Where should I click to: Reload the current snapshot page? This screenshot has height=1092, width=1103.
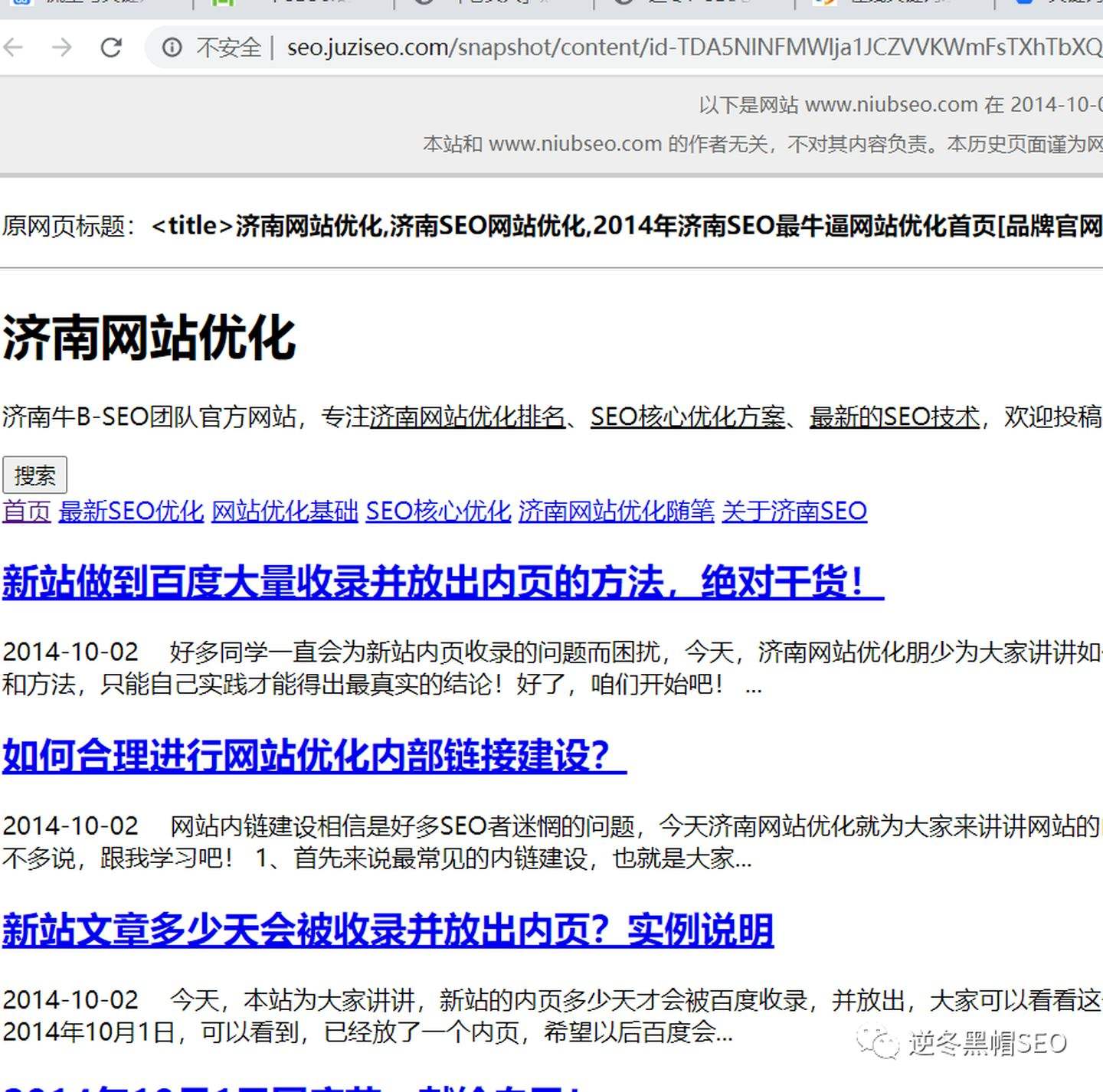(112, 47)
